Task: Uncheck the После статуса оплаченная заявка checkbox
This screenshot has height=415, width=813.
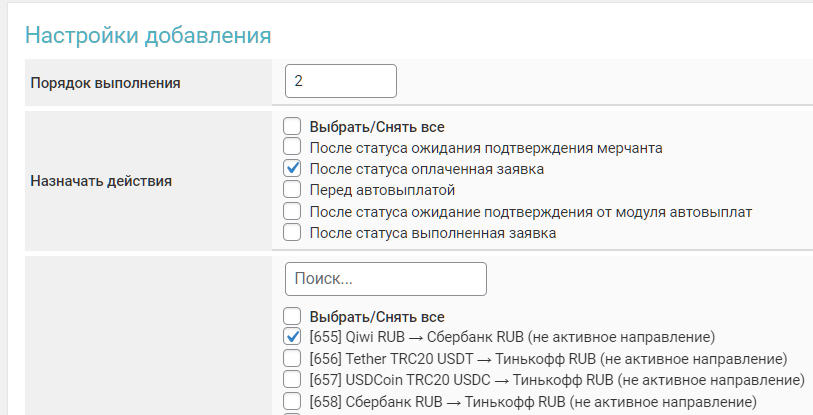Action: click(292, 169)
